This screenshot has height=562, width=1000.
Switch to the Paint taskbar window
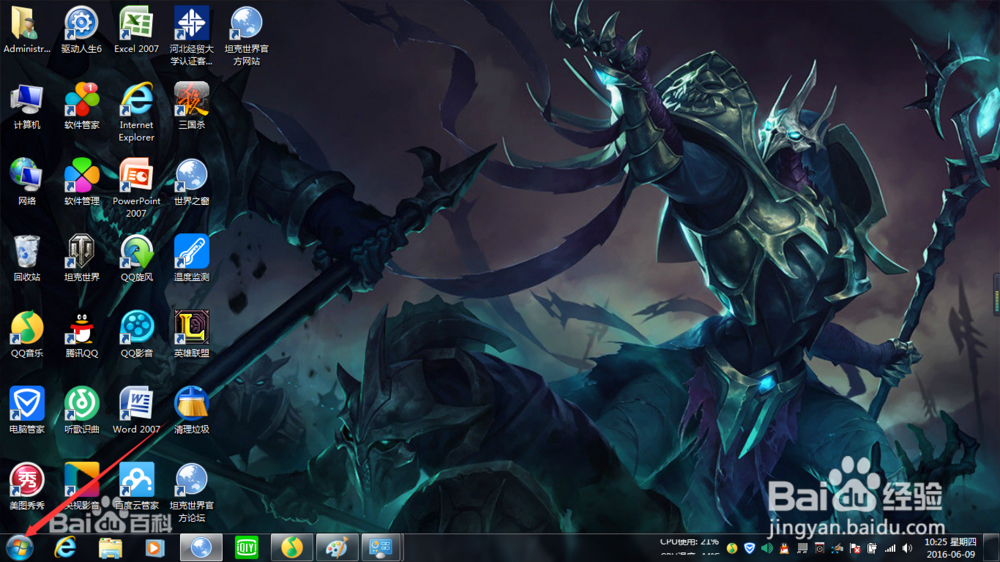pos(337,548)
